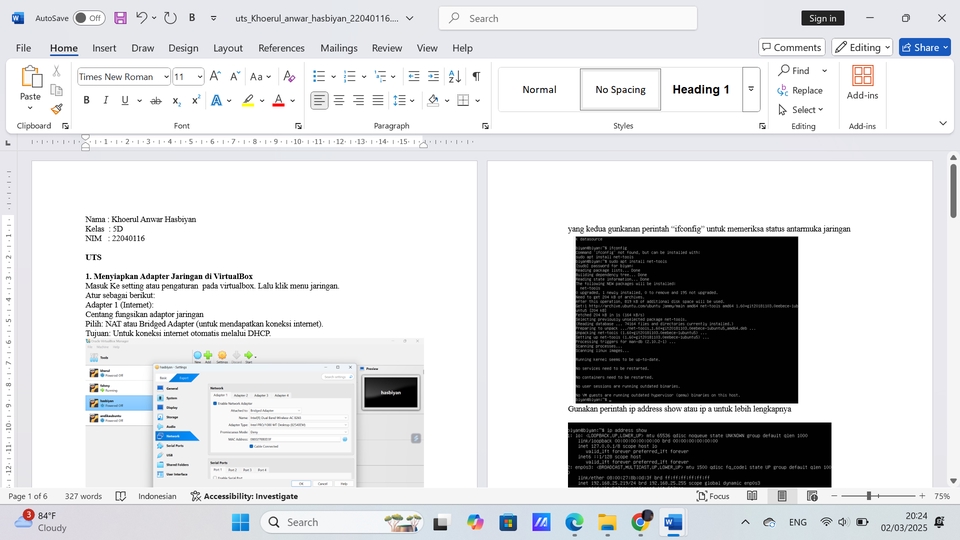Open the font name dropdown
The image size is (960, 540).
coord(166,77)
